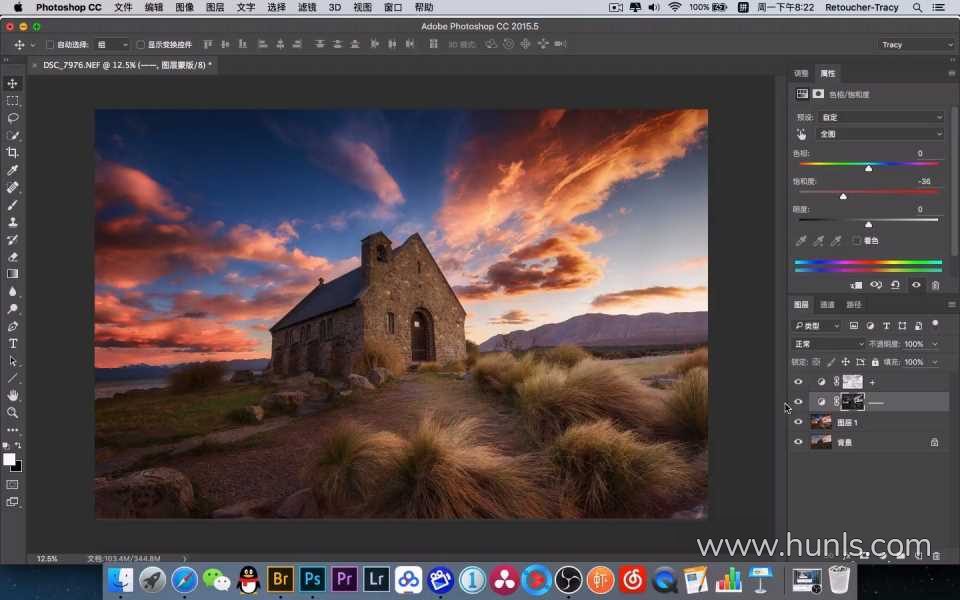Open the Layers panel flyout menu
The width and height of the screenshot is (960, 600).
(951, 304)
